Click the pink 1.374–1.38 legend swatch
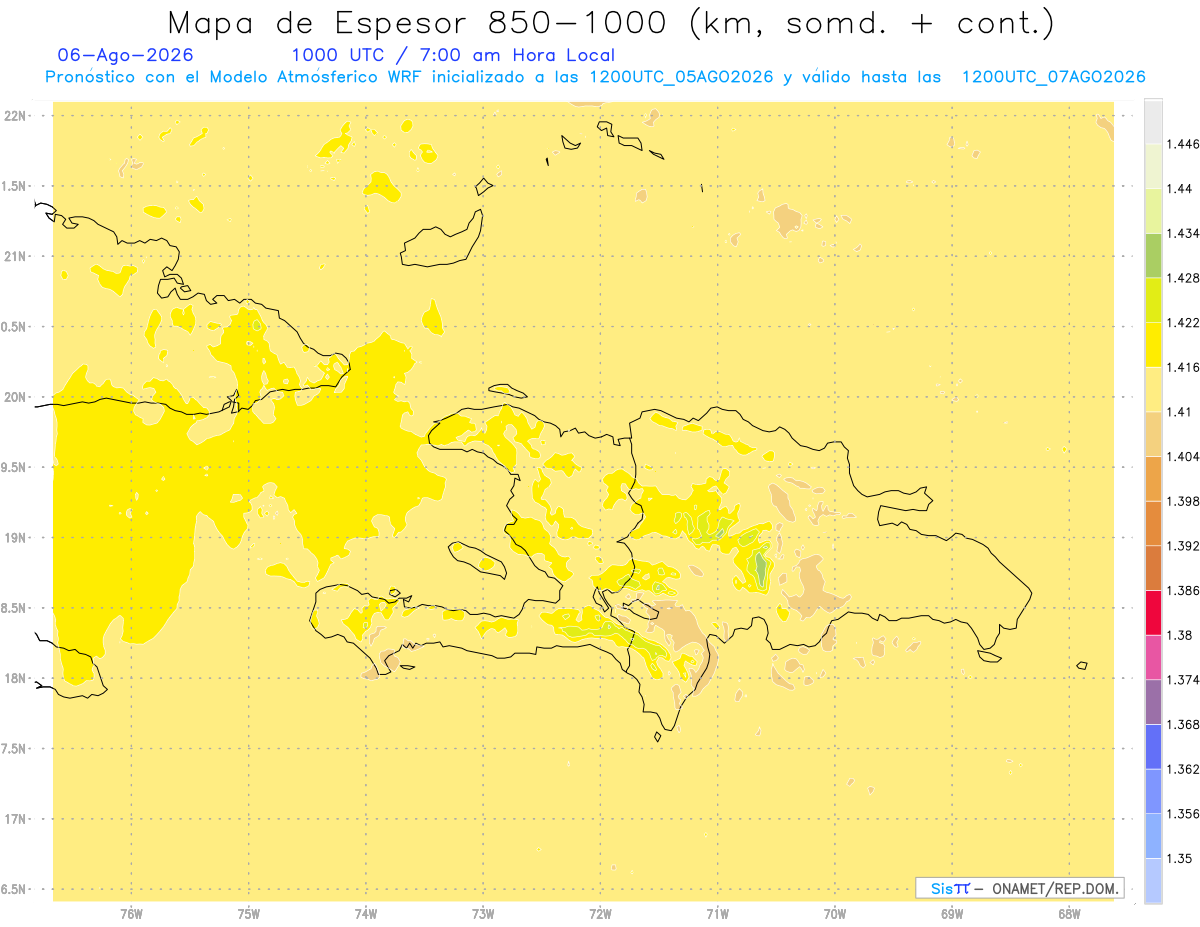Image resolution: width=1200 pixels, height=927 pixels. coord(1153,658)
